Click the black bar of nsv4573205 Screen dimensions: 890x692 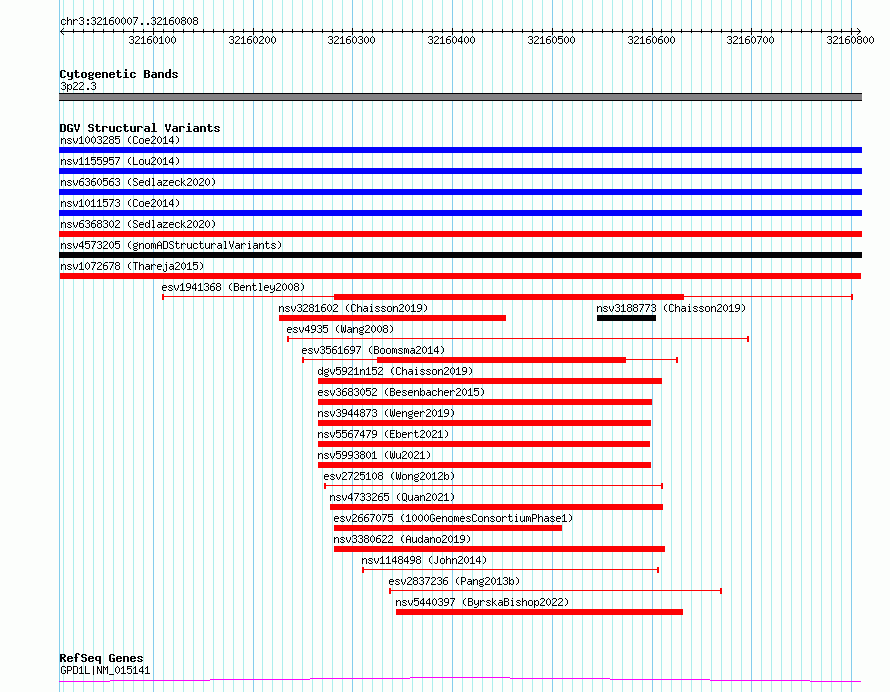tap(460, 255)
